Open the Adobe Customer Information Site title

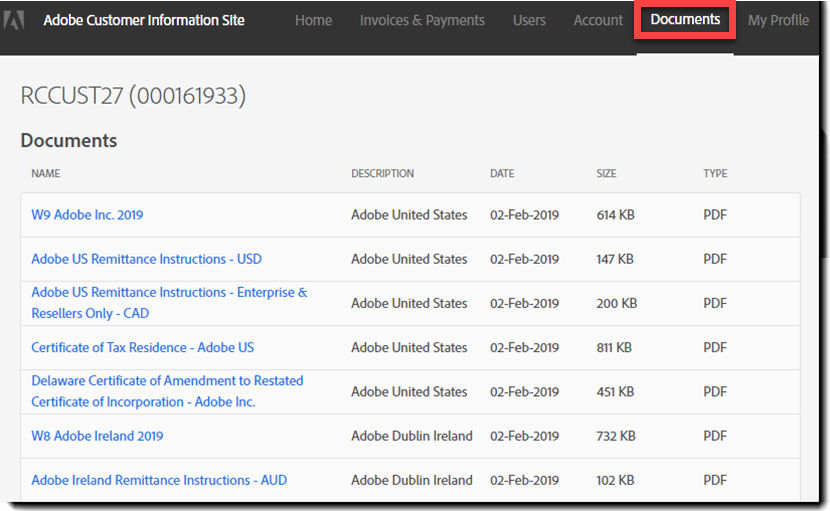[144, 20]
